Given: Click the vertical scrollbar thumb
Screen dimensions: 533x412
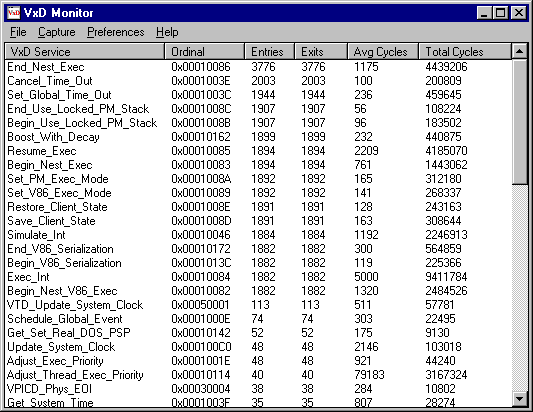Looking at the screenshot, I should point(519,122).
